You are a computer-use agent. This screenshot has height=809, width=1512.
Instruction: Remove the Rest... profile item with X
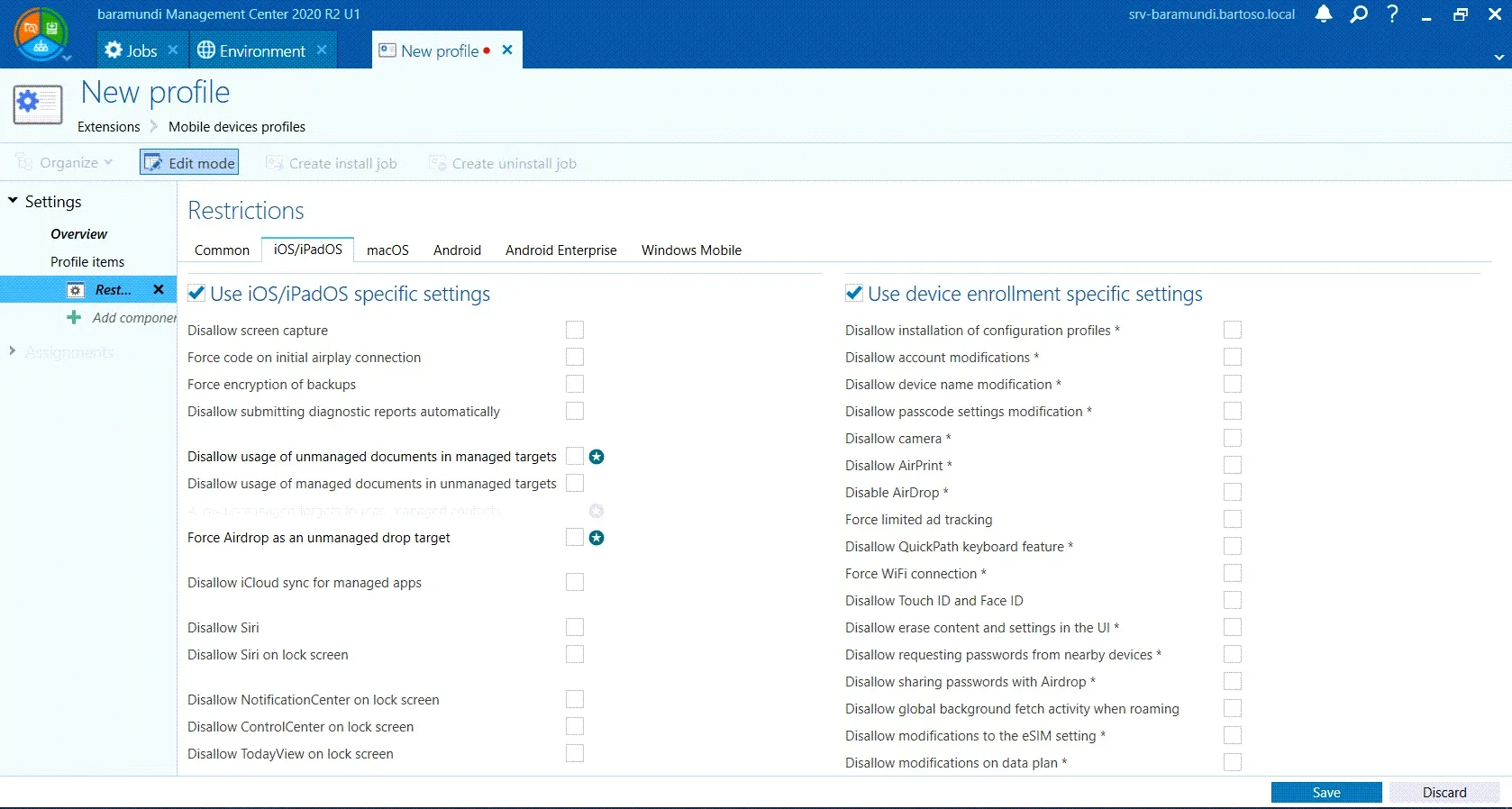tap(159, 289)
